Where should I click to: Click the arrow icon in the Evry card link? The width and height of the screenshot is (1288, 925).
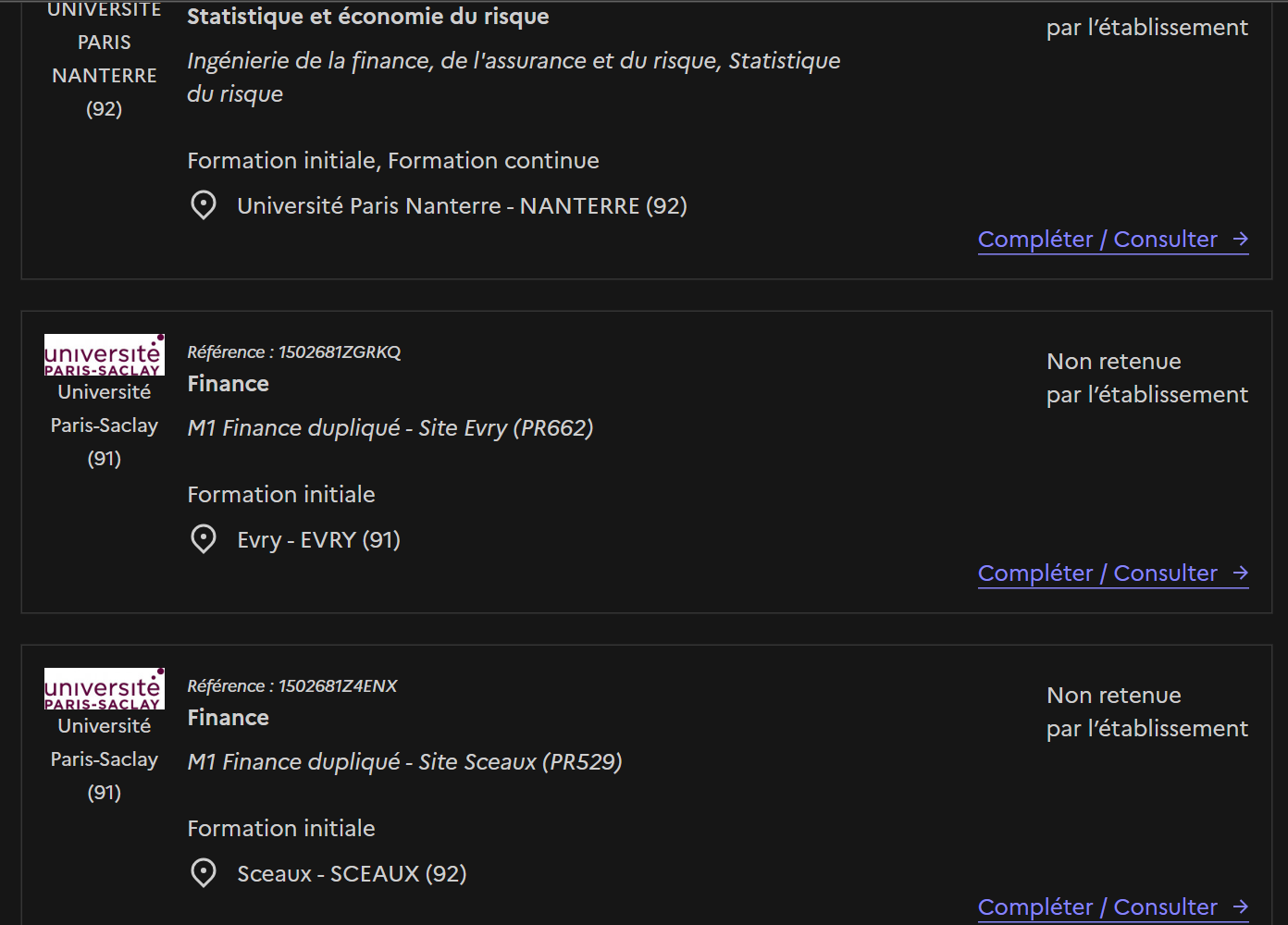tap(1241, 573)
